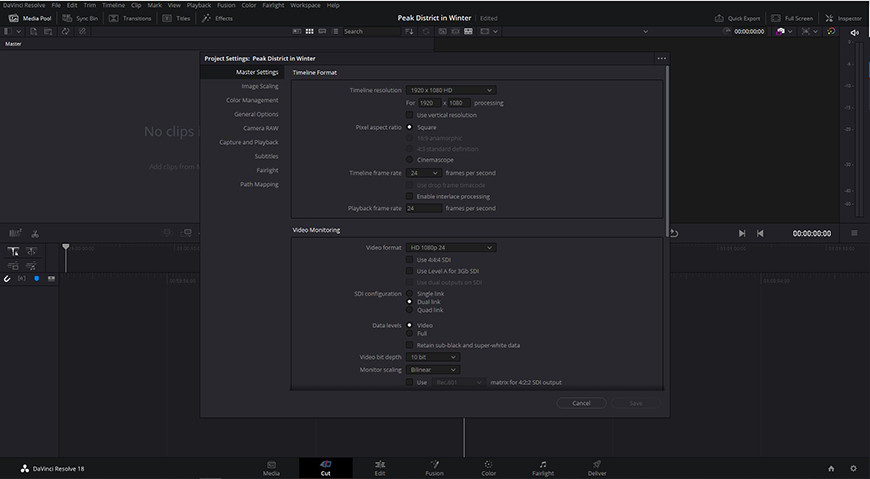Click the timeline resolution width field
The height and width of the screenshot is (479, 870).
pos(429,103)
